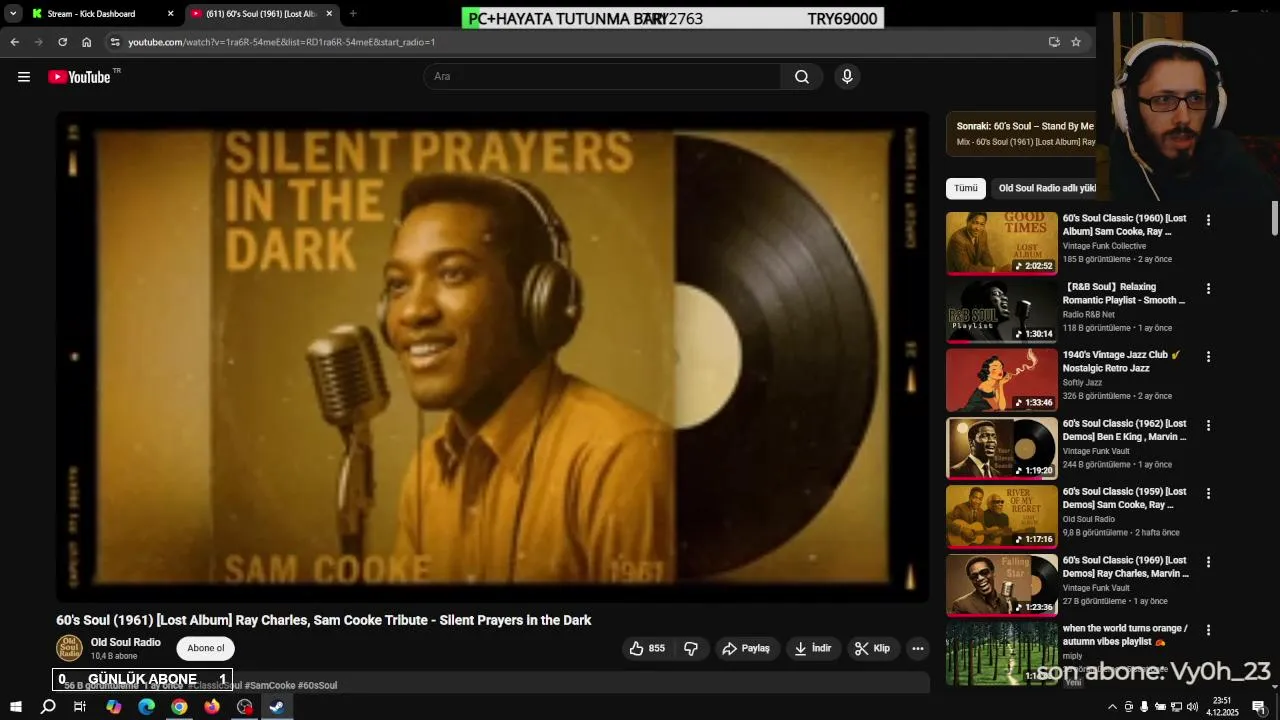Open the browser home page
The width and height of the screenshot is (1280, 720).
(x=86, y=42)
